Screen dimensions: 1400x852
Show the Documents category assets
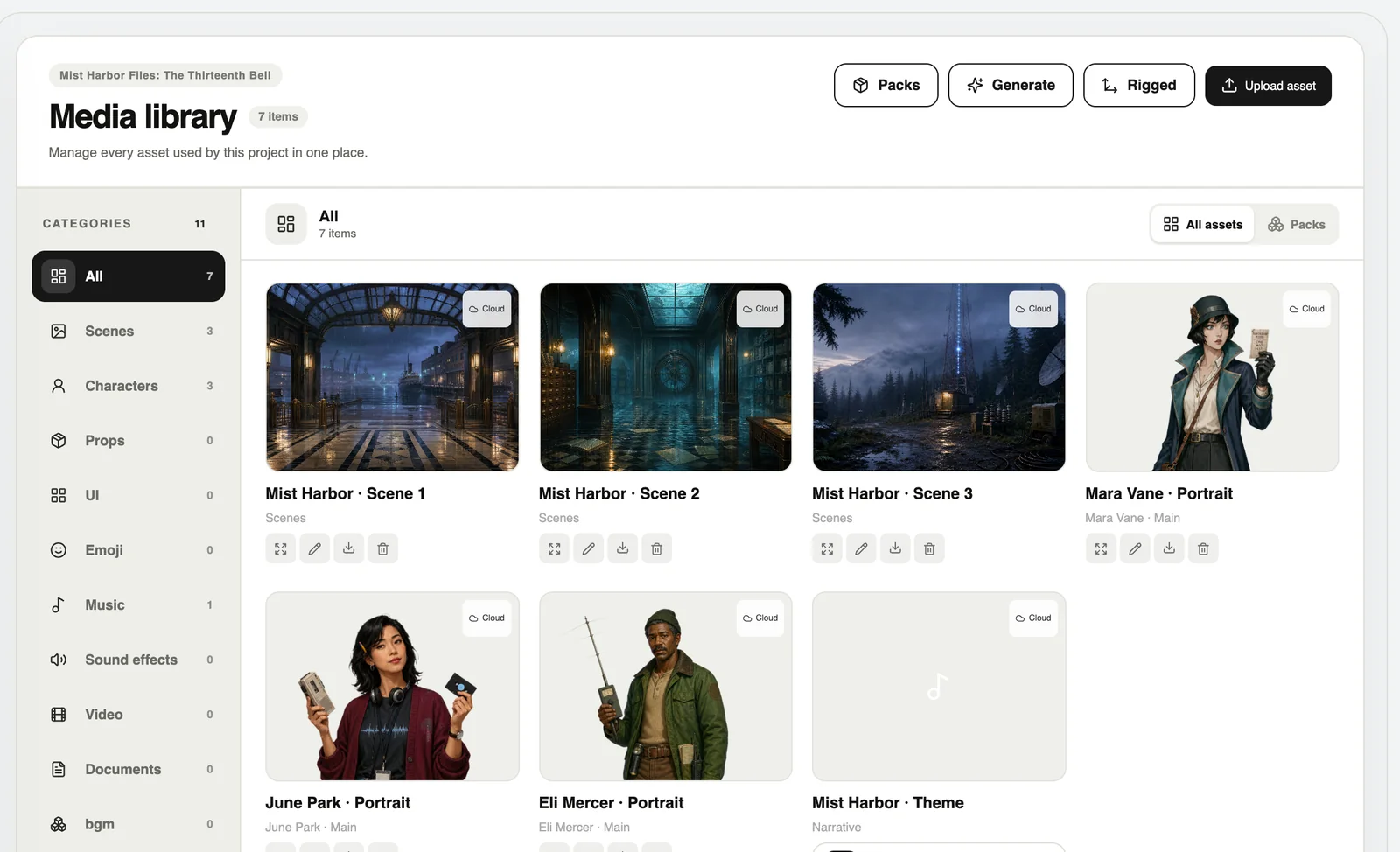[x=129, y=770]
